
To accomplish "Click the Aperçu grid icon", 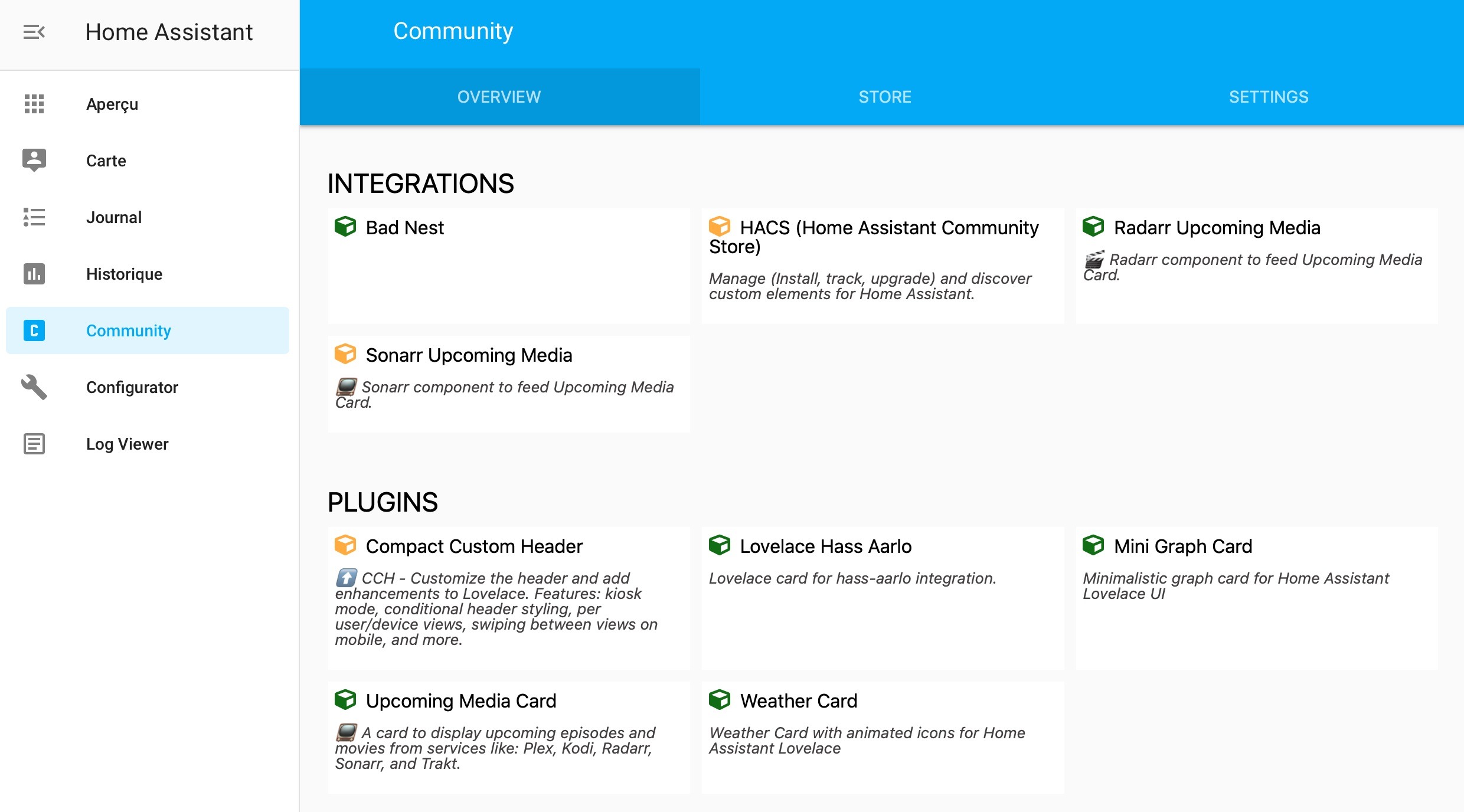I will (x=34, y=104).
